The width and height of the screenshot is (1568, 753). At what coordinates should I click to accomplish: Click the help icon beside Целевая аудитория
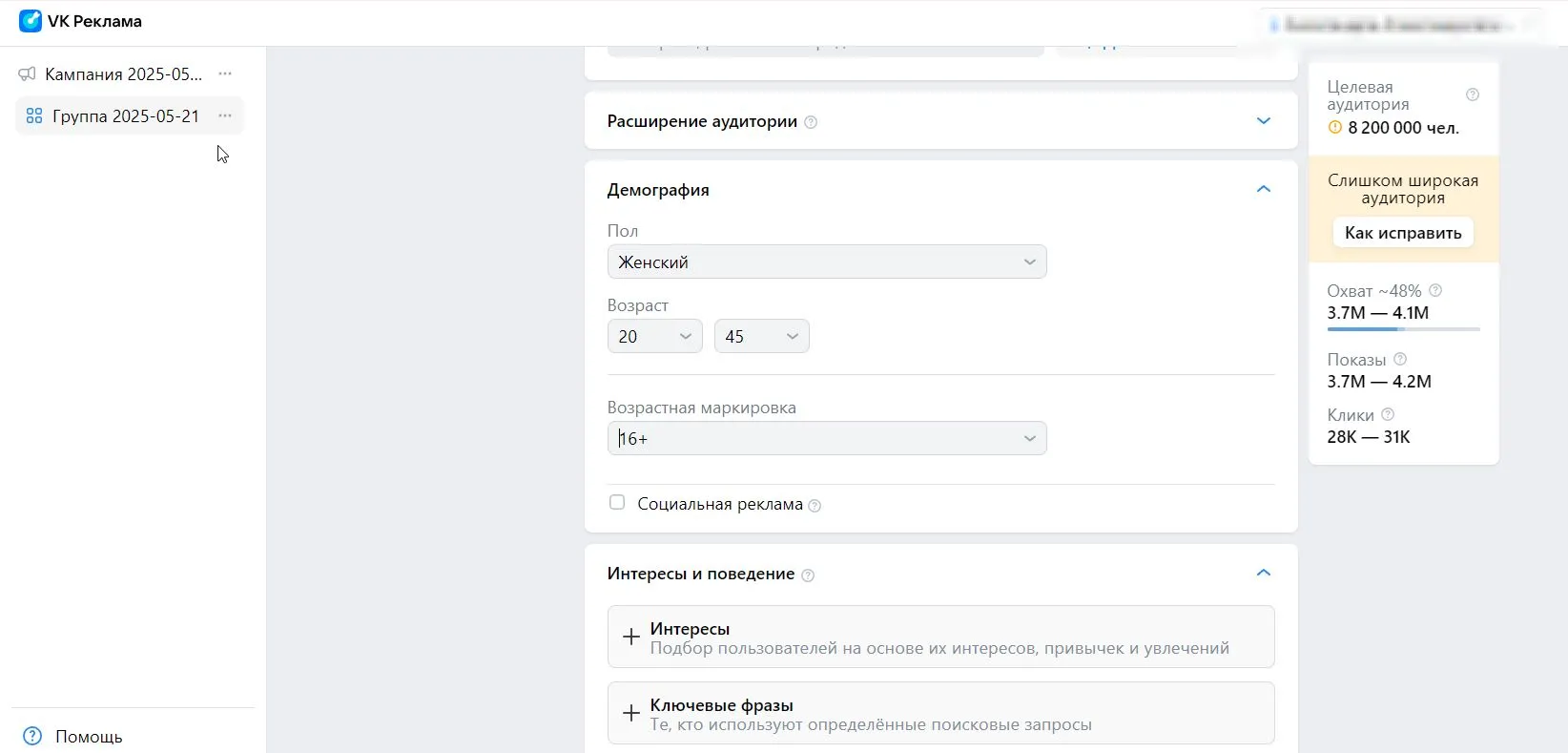pos(1472,94)
